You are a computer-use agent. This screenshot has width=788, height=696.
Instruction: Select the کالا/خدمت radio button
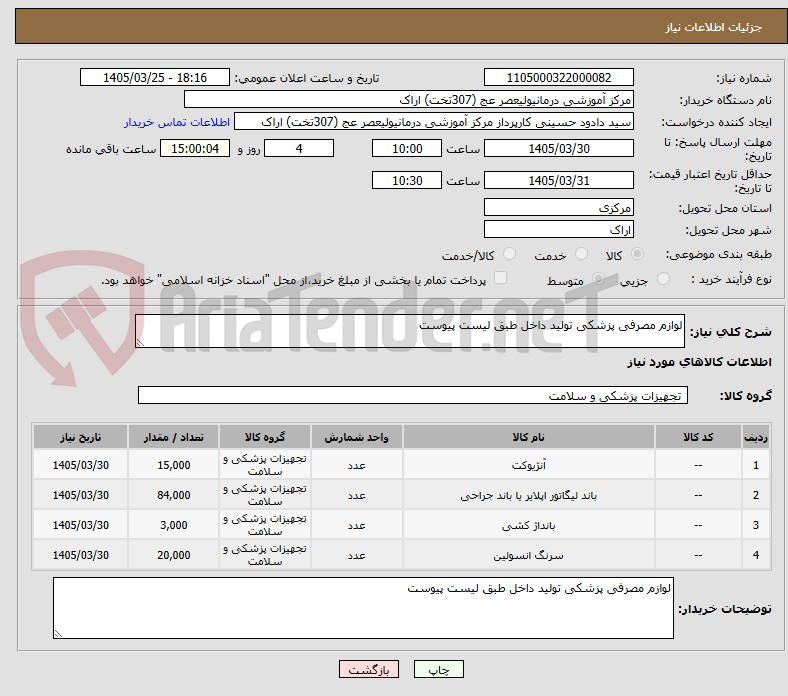pos(509,254)
